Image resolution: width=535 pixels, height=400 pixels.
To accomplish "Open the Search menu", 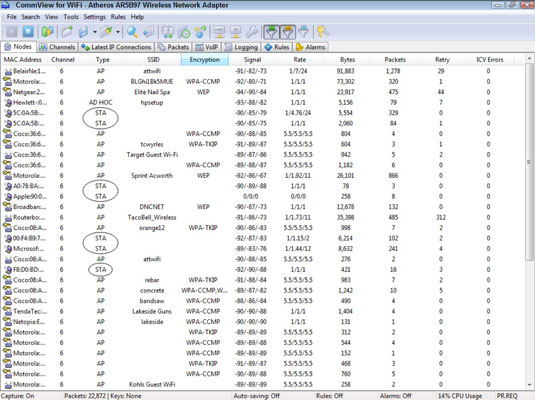I will [31, 17].
